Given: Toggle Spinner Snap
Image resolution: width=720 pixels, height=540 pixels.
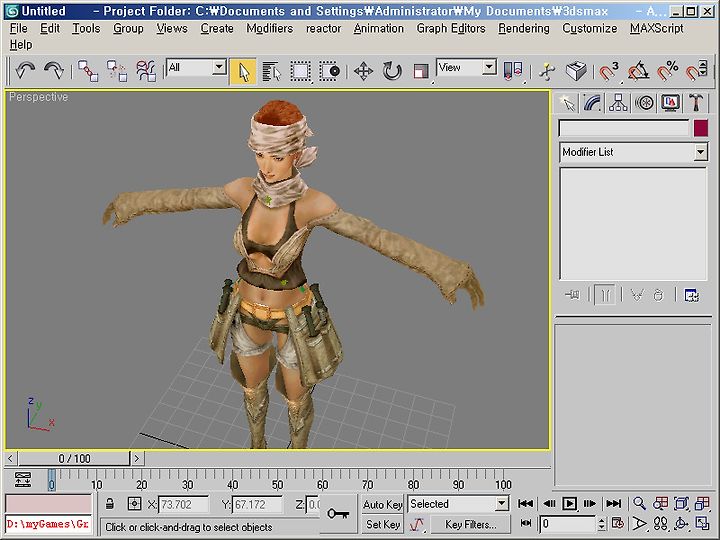Looking at the screenshot, I should click(x=696, y=71).
